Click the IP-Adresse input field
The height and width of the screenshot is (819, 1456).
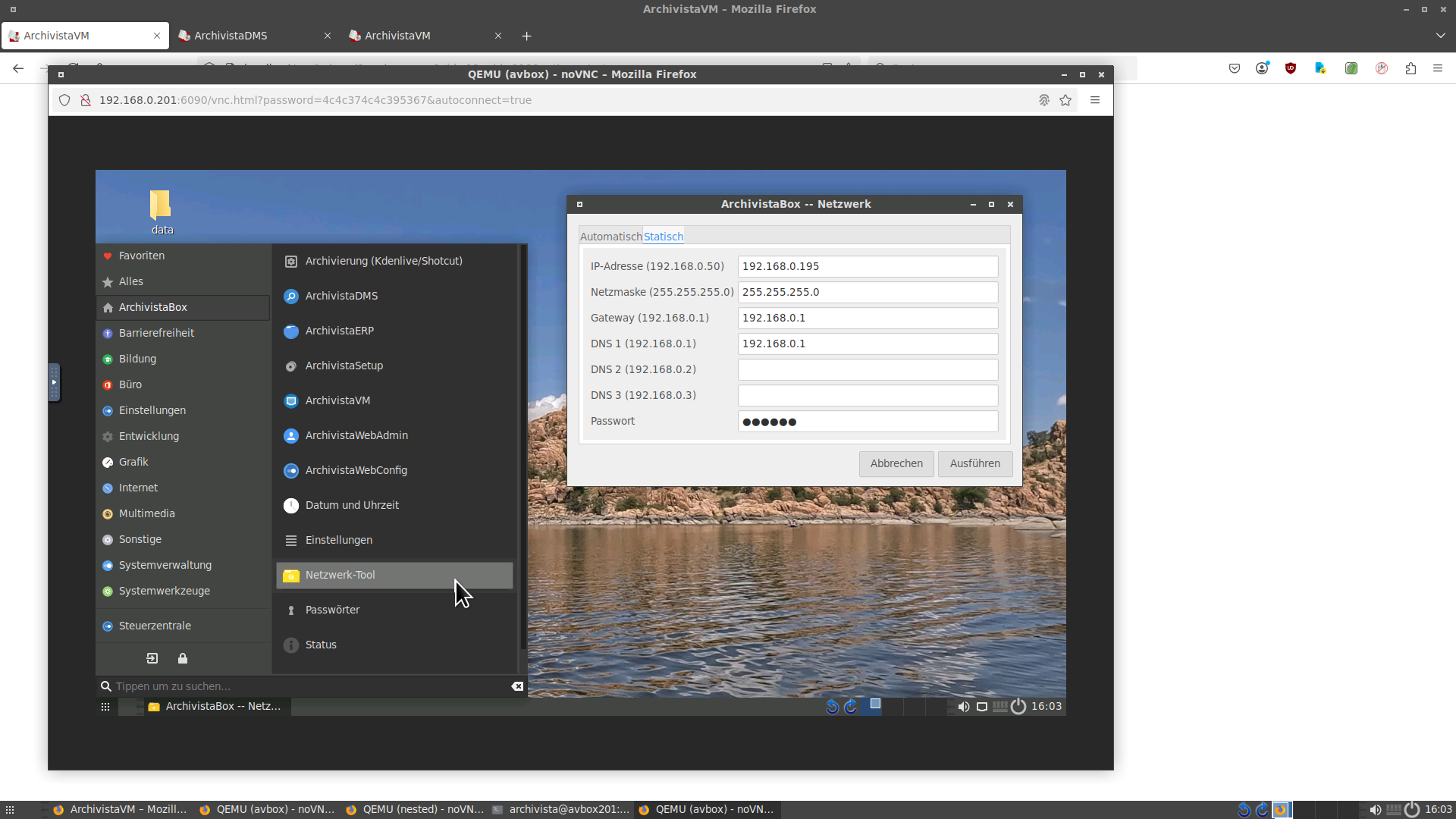tap(867, 266)
